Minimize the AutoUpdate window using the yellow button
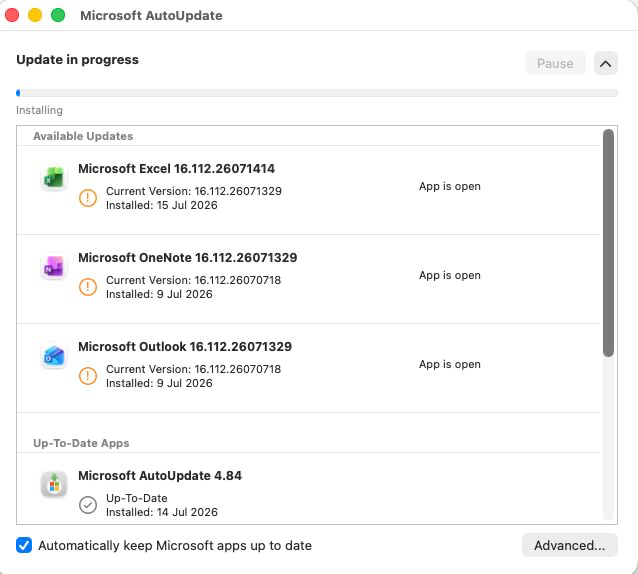638x574 pixels. point(35,15)
